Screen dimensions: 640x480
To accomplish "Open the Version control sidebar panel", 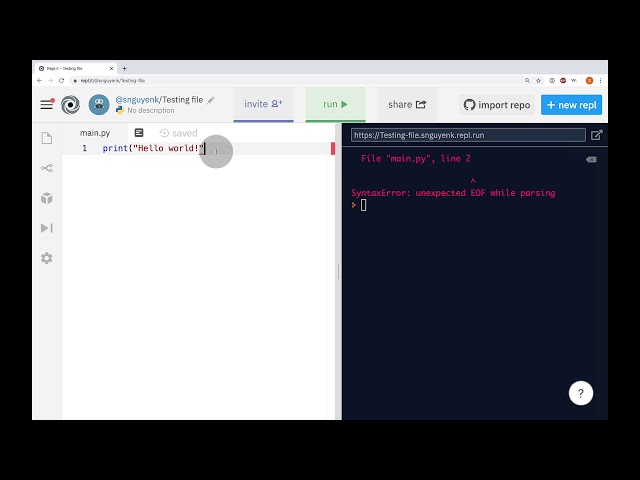I will (47, 168).
